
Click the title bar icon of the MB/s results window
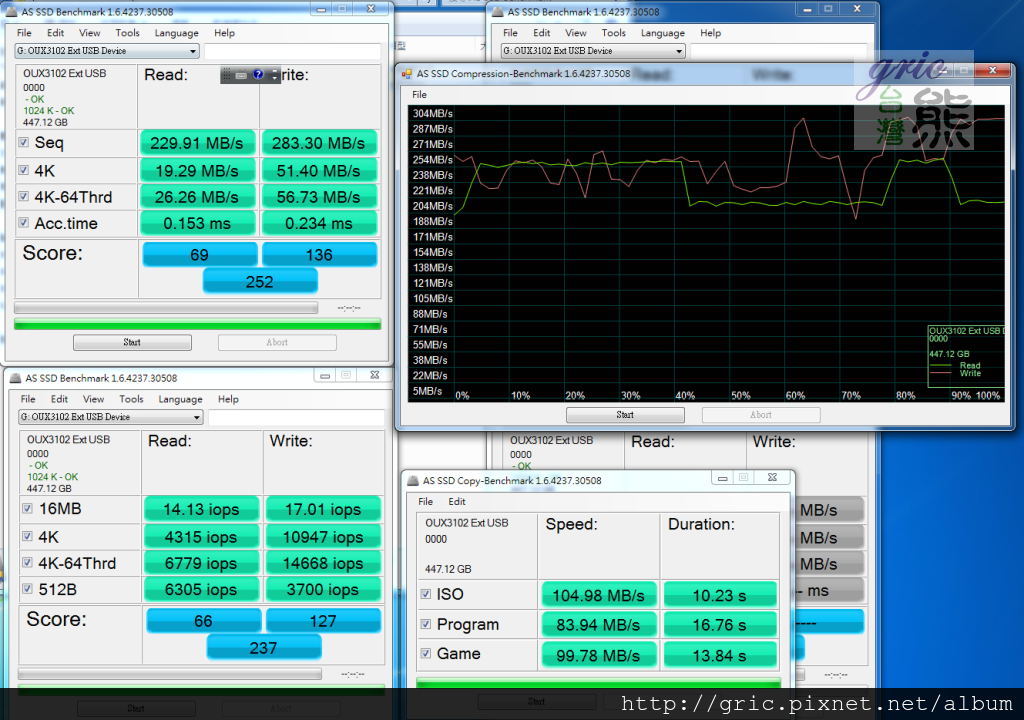click(11, 12)
